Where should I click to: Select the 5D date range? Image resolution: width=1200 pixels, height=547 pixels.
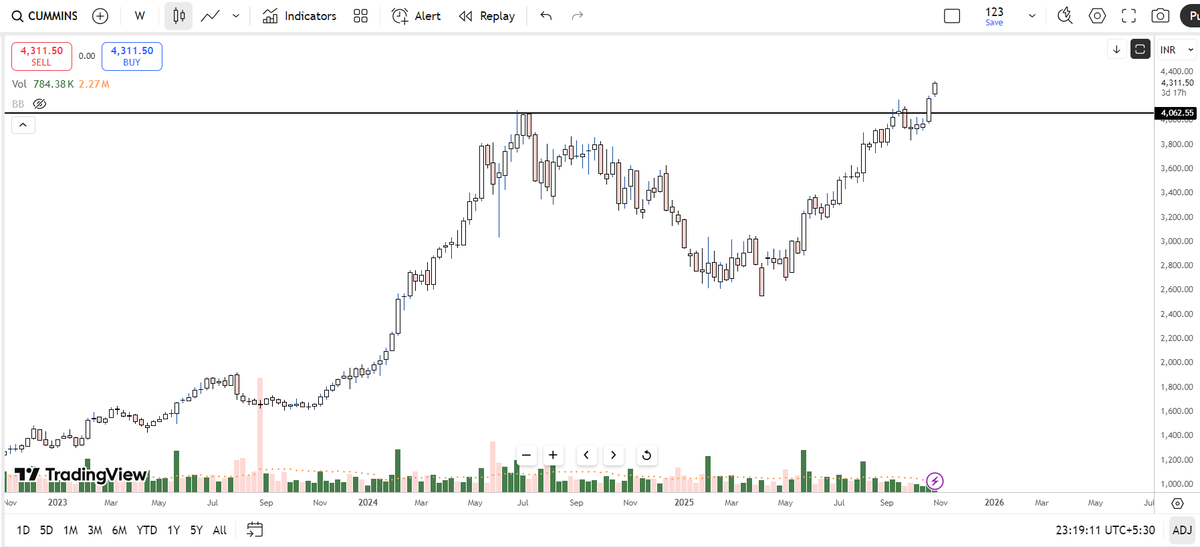coord(46,530)
